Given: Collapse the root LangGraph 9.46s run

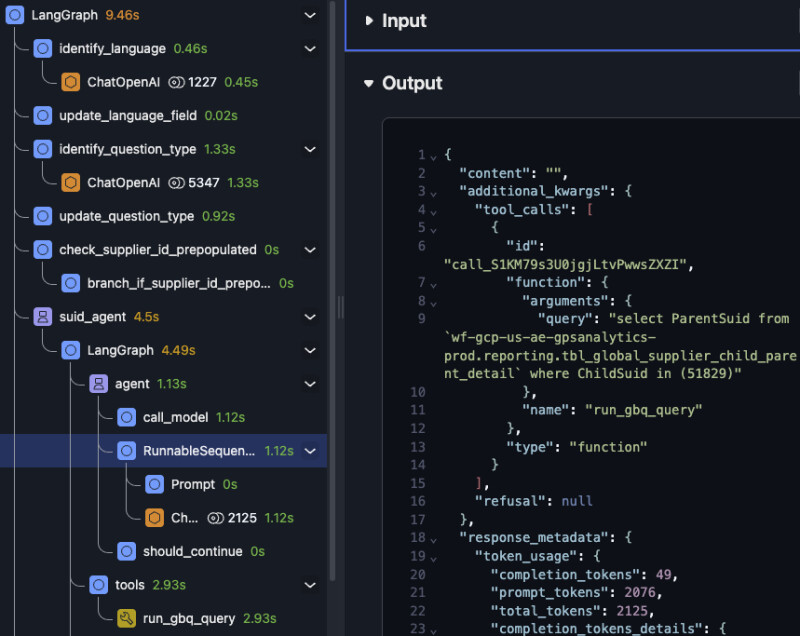Looking at the screenshot, I should point(309,15).
